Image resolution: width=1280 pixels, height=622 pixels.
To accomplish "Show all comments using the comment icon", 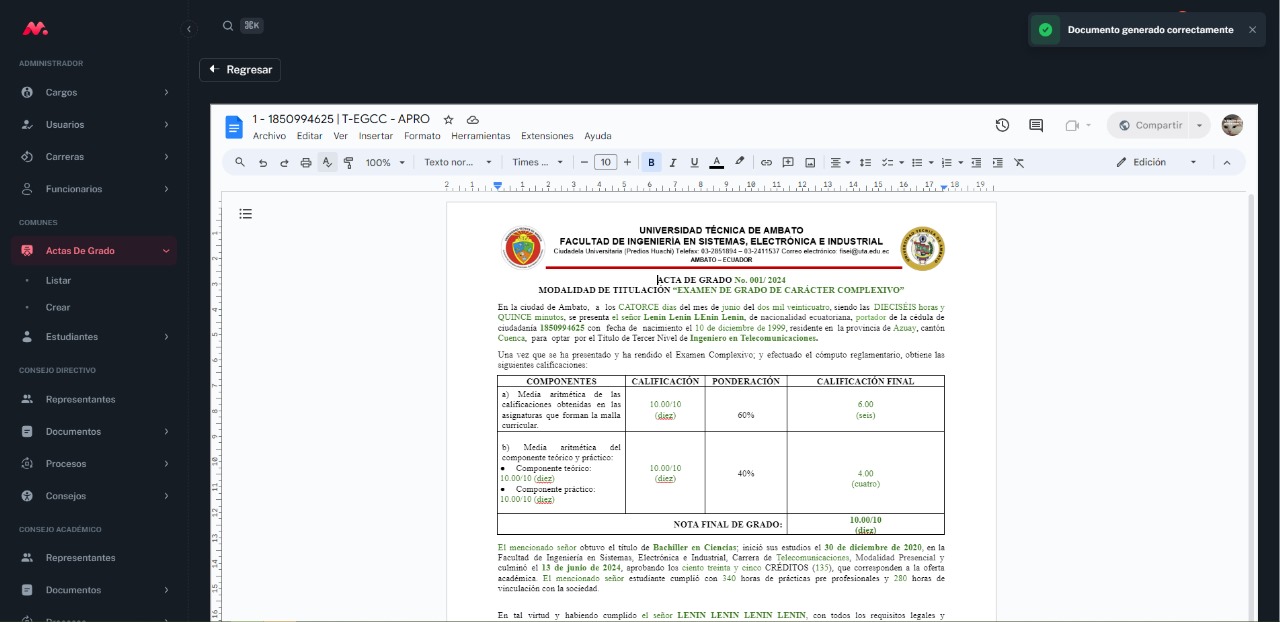I will pos(1035,125).
